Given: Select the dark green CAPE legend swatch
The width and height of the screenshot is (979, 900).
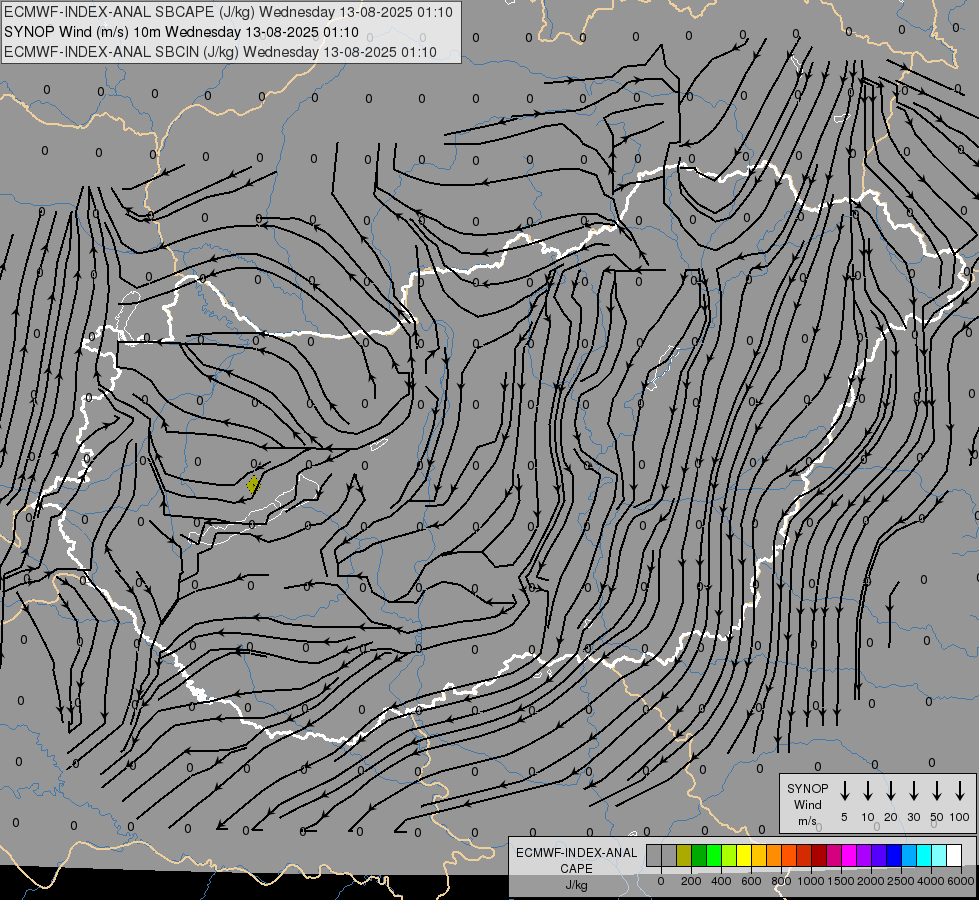Looking at the screenshot, I should 699,856.
